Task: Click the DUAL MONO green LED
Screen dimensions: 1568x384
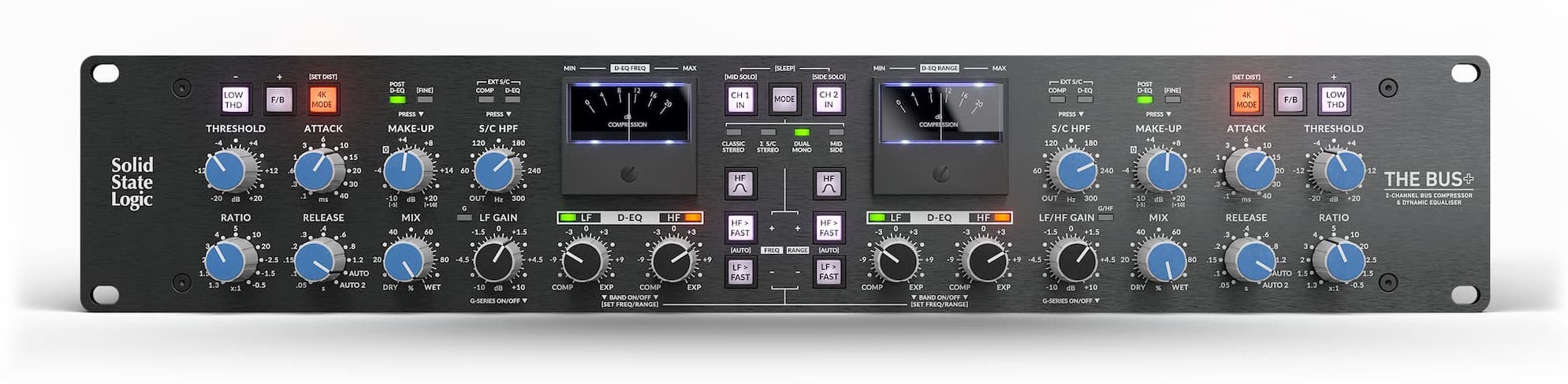Action: click(x=802, y=132)
